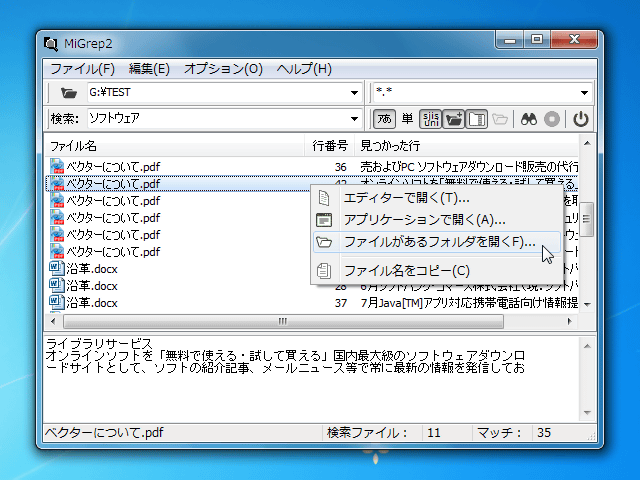Screen dimensions: 640x480
Task: Choose ファイルがあるフォルダを開く(F)... context entry
Action: tap(437, 242)
